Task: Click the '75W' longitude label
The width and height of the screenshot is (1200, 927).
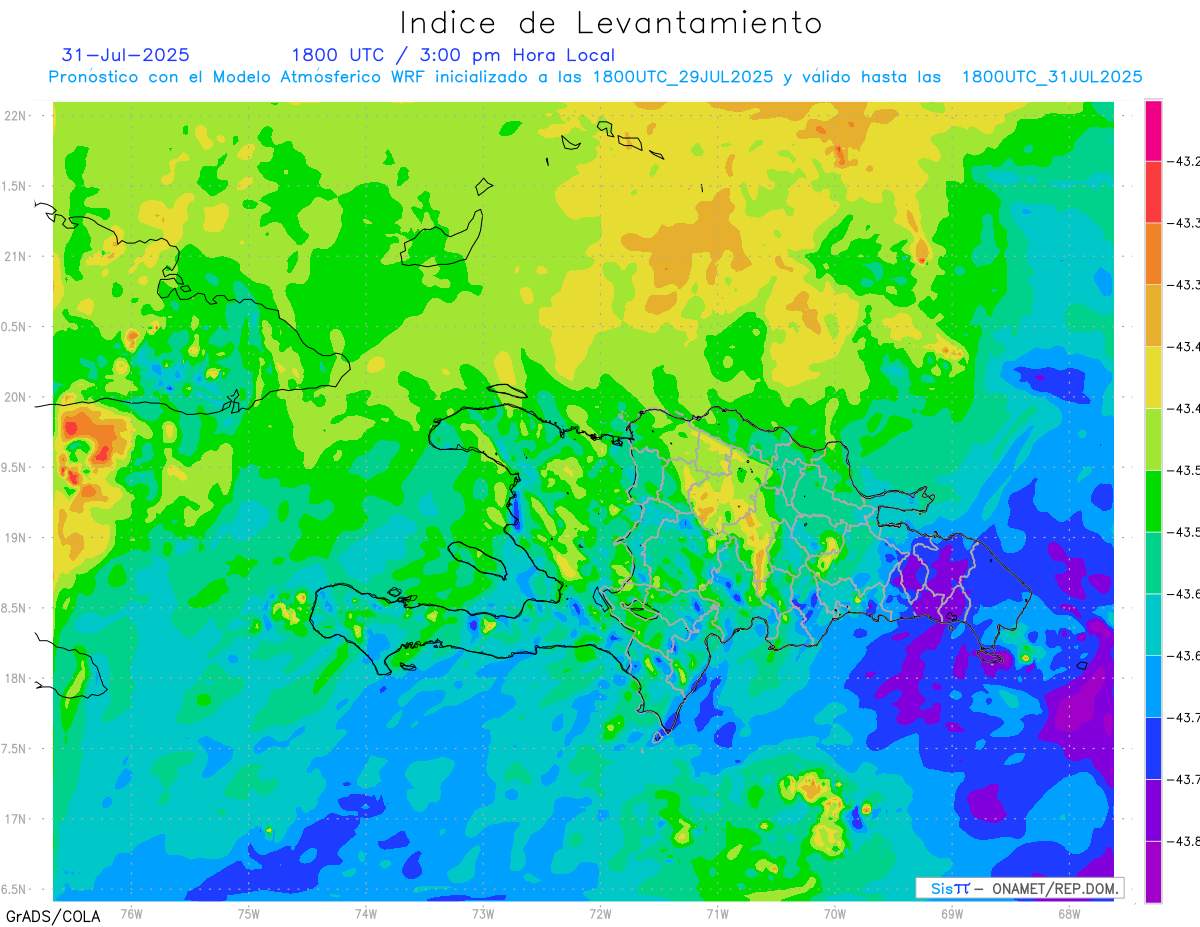Action: click(249, 913)
